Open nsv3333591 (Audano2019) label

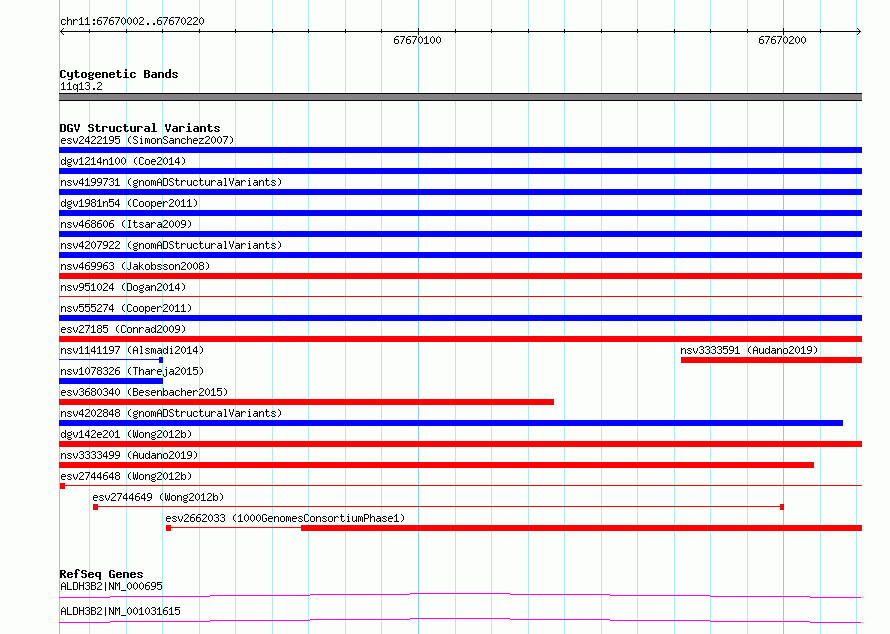[749, 350]
